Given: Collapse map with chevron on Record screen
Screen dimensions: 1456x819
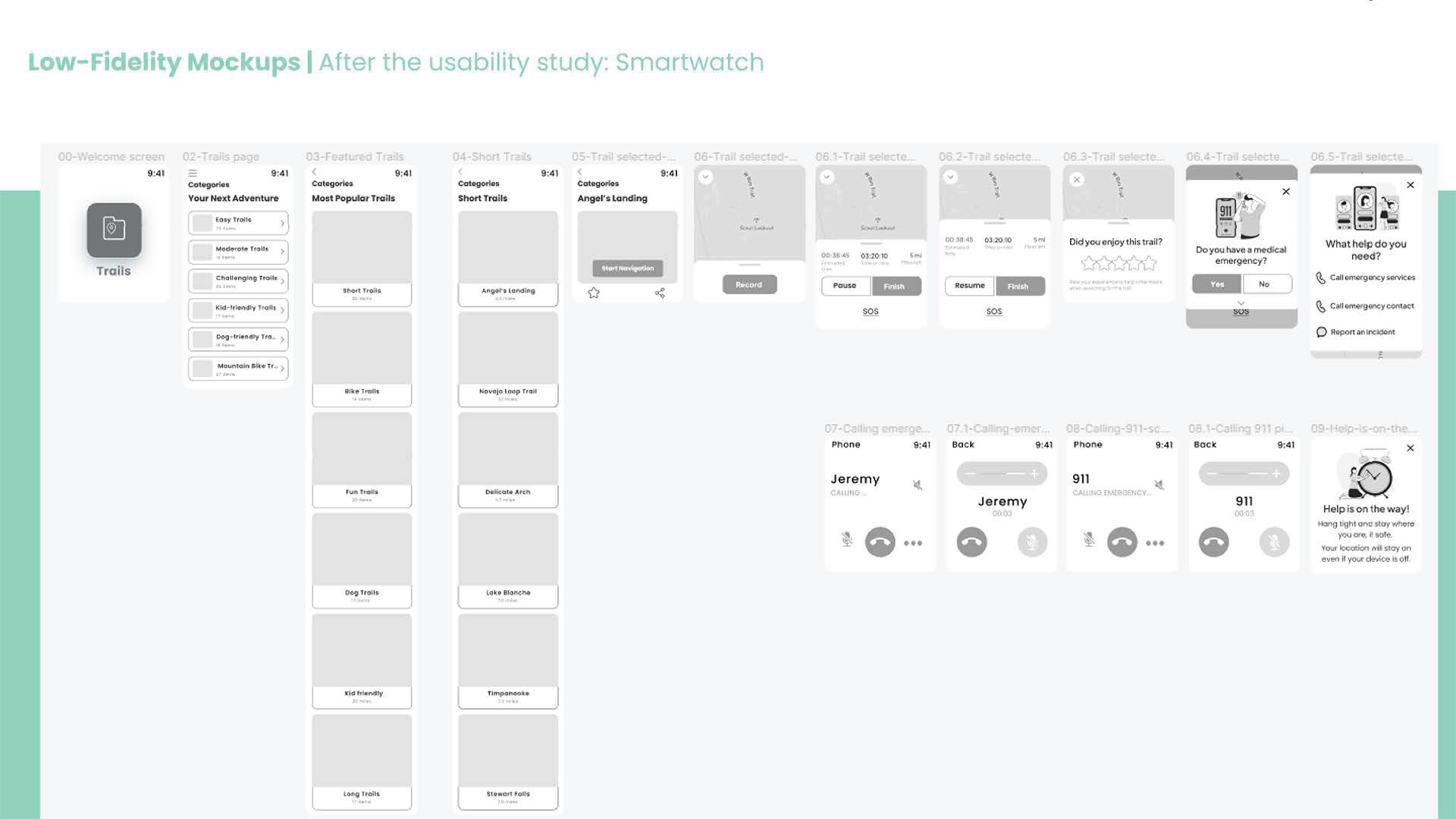Looking at the screenshot, I should click(705, 177).
